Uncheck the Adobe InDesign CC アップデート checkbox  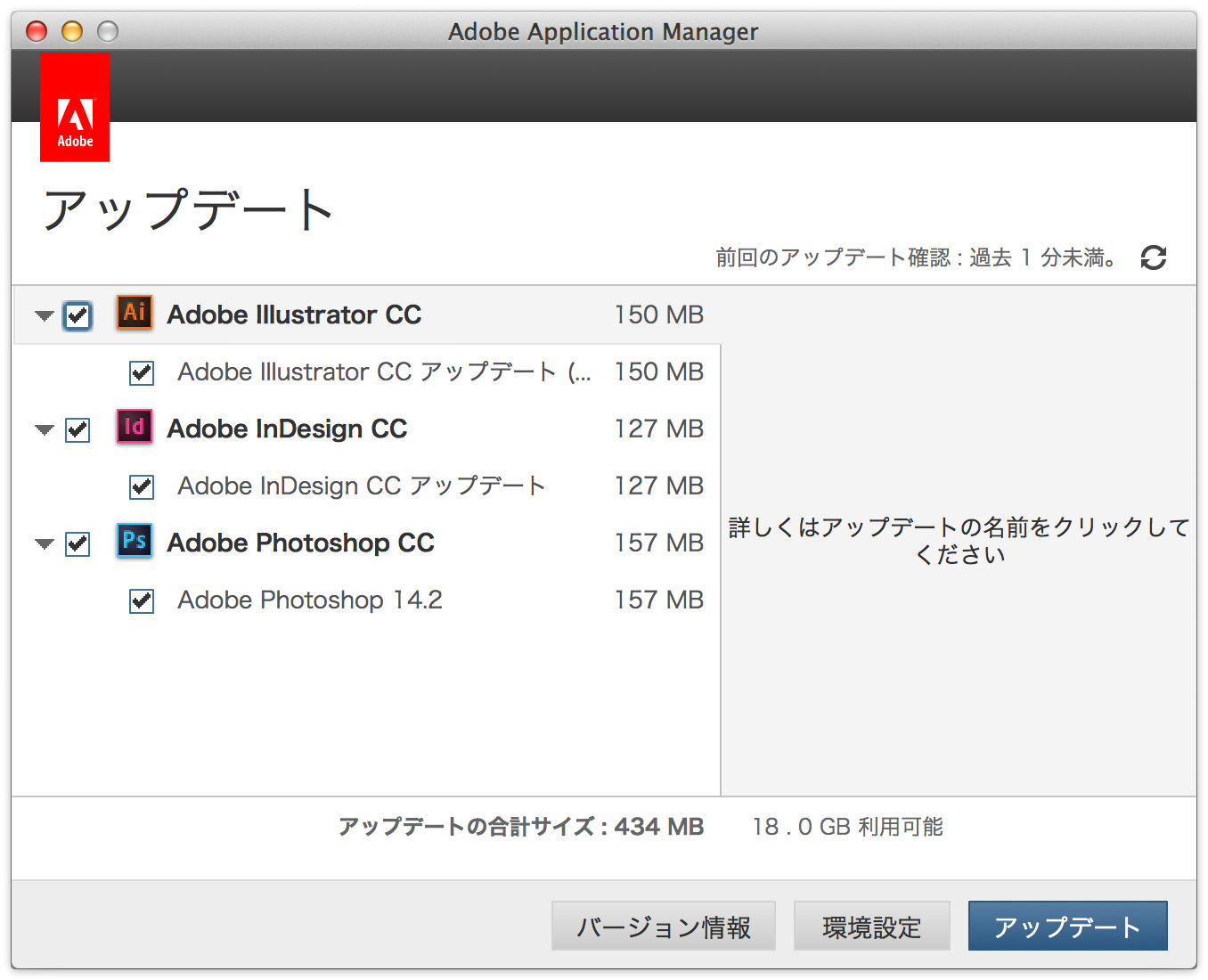[142, 486]
